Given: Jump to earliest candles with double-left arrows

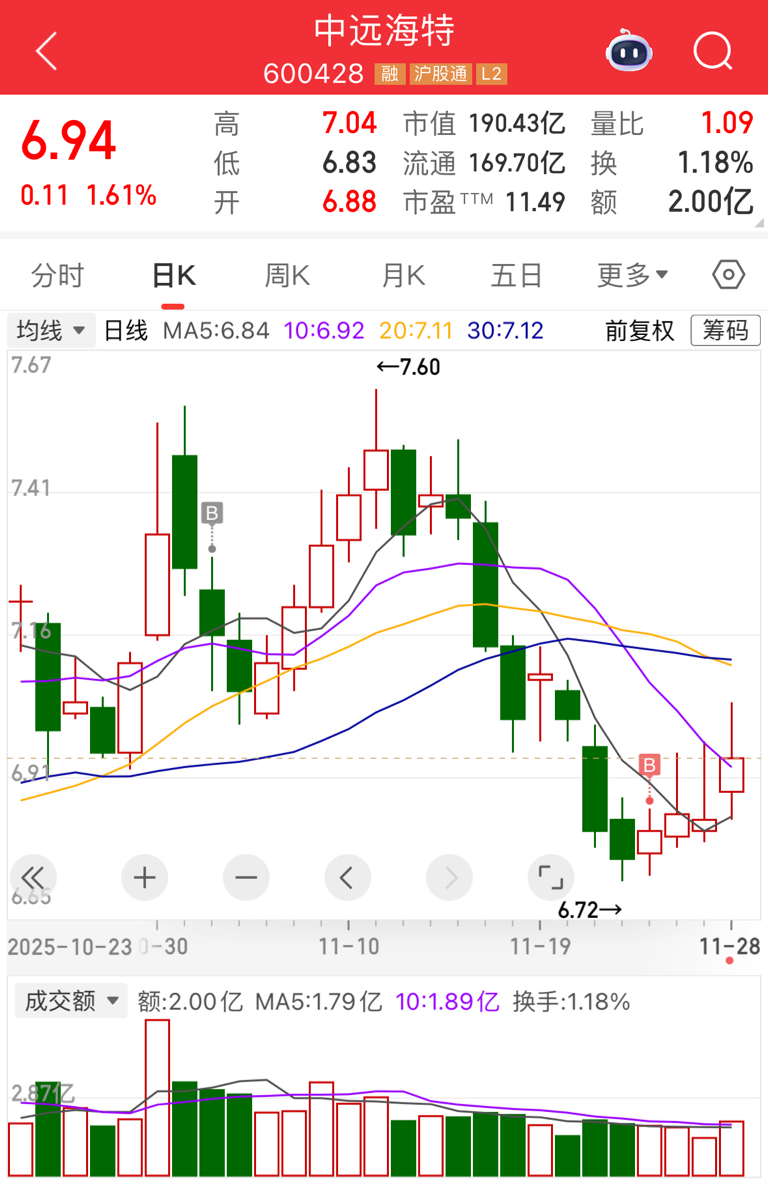Looking at the screenshot, I should click(32, 879).
